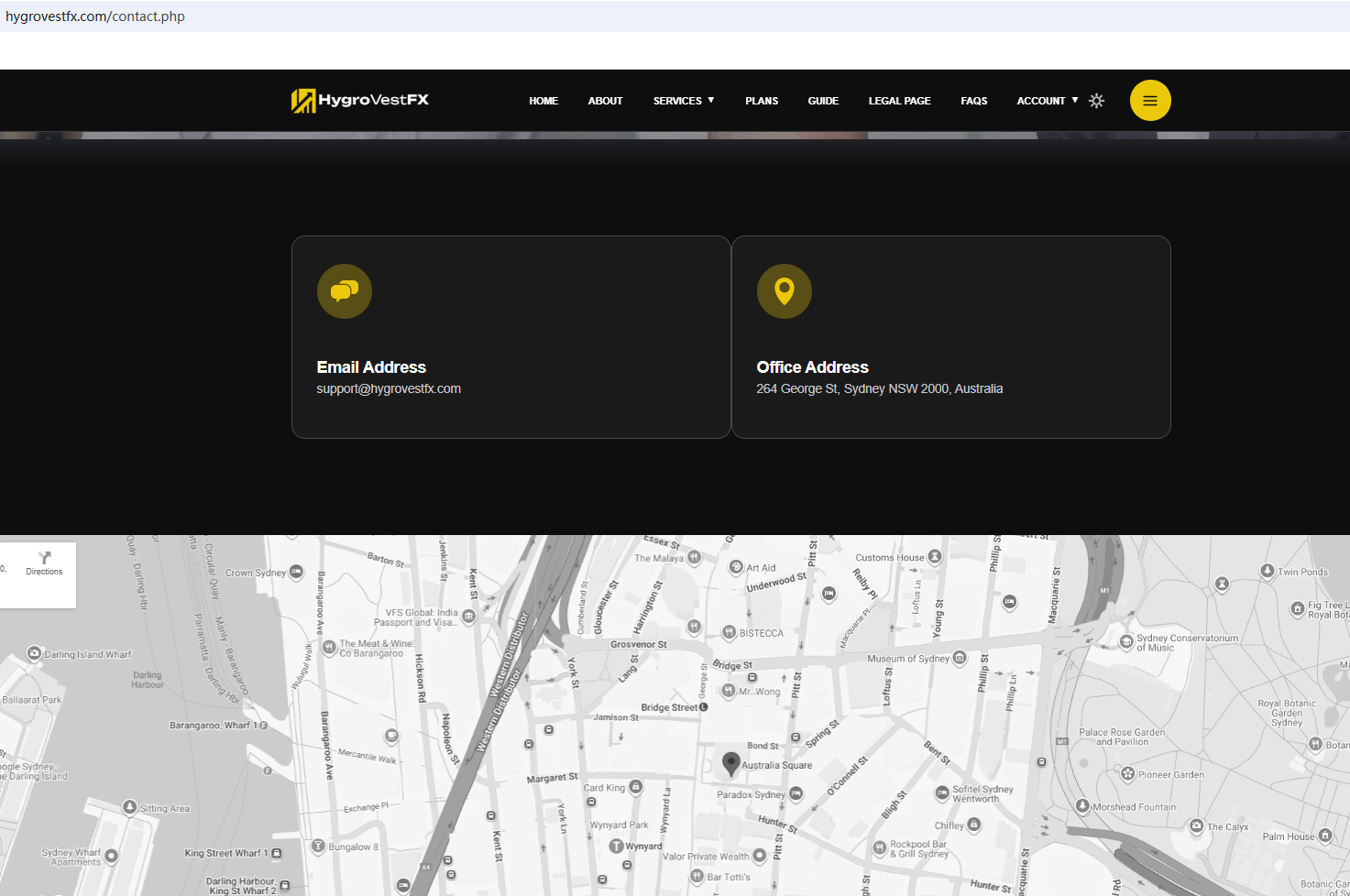The image size is (1350, 896).
Task: Open the About page link
Action: [605, 101]
